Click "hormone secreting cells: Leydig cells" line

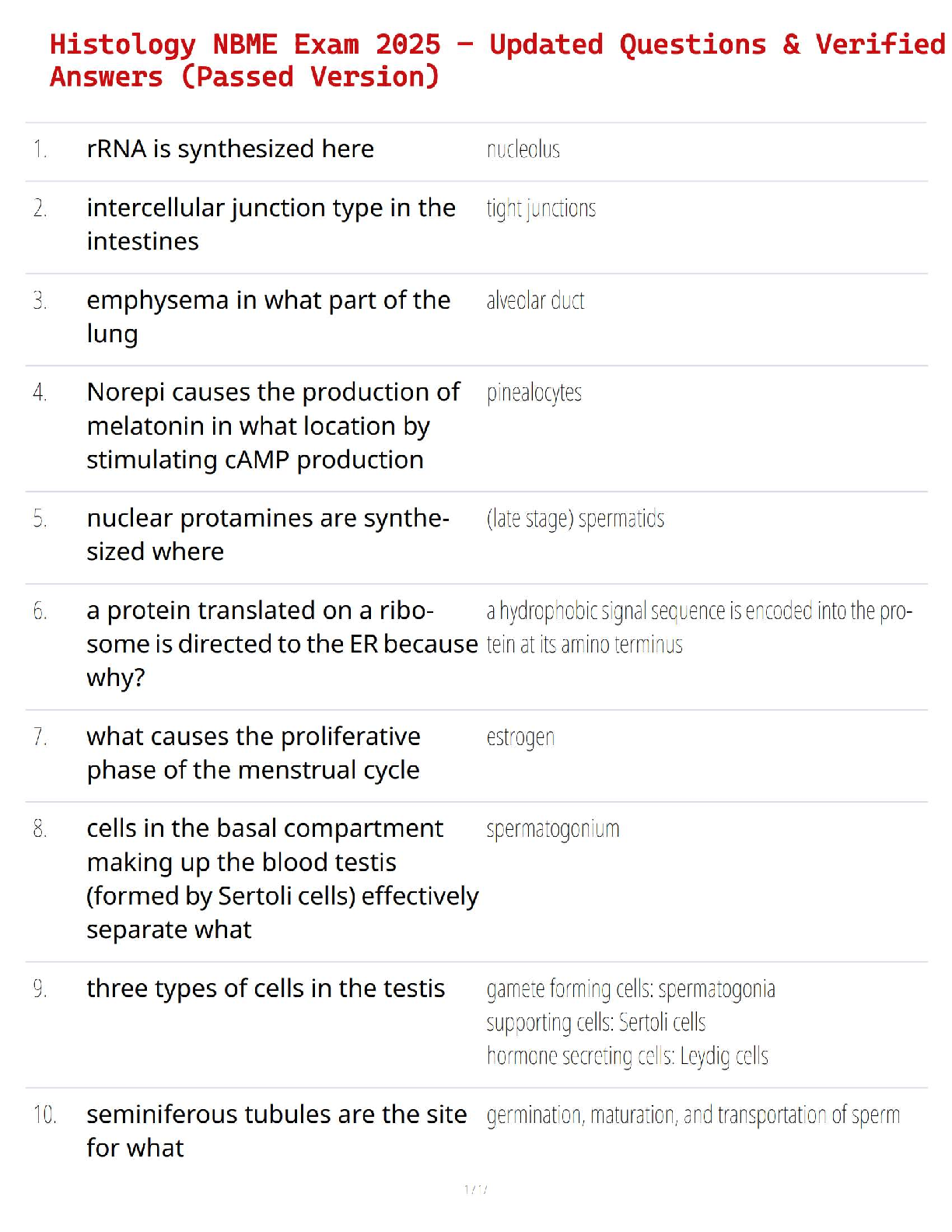pos(627,1056)
